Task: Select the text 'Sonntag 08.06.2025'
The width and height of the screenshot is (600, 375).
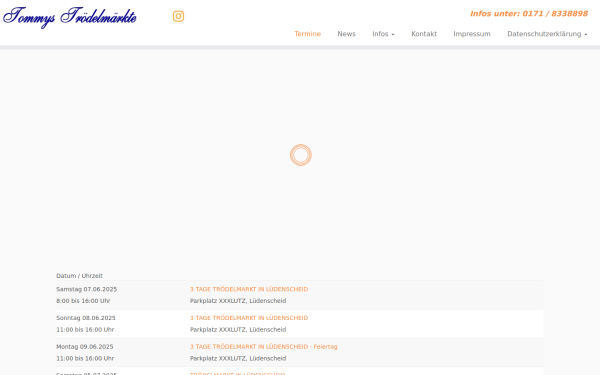Action: [86, 318]
